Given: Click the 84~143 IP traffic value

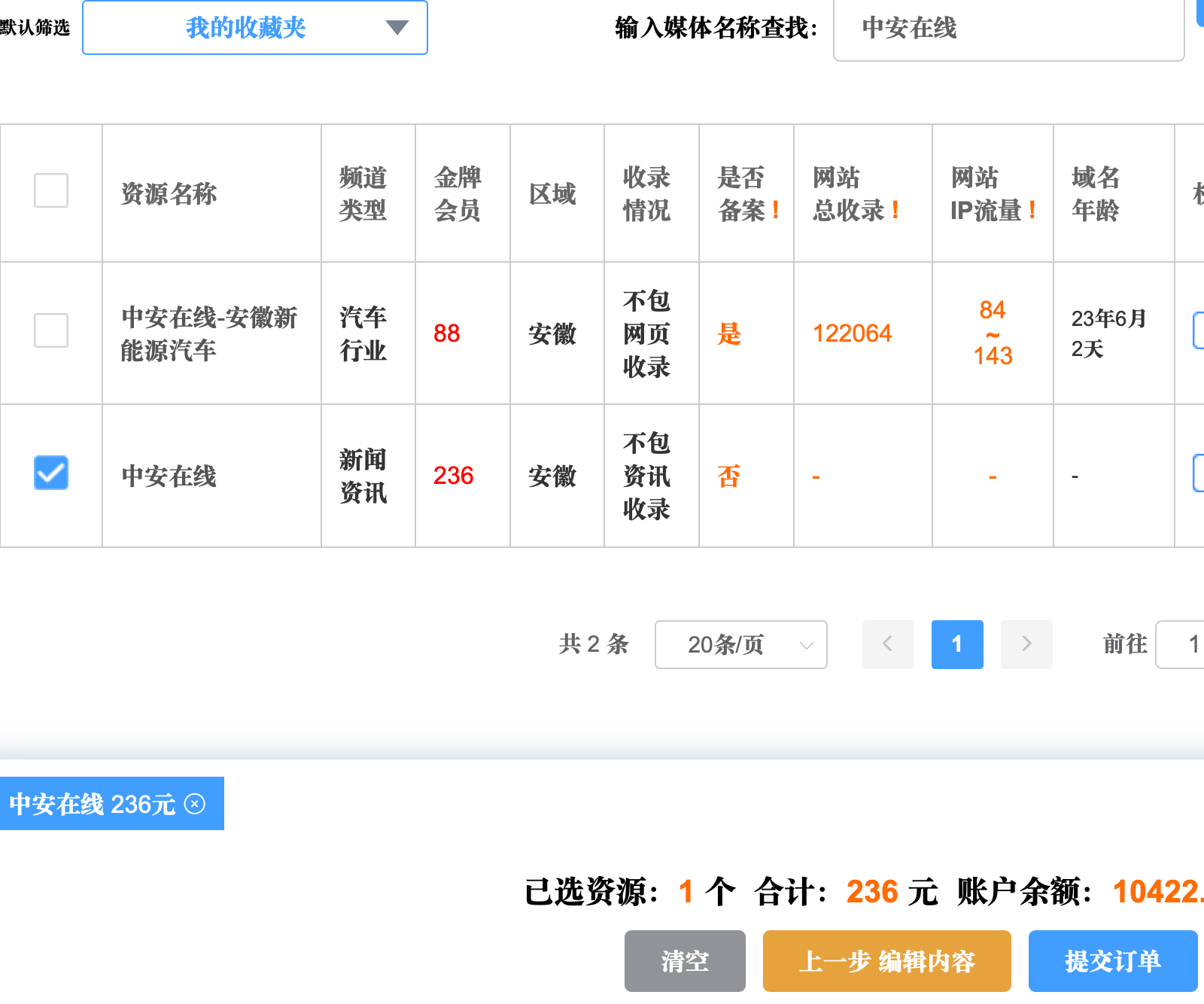Looking at the screenshot, I should point(993,333).
